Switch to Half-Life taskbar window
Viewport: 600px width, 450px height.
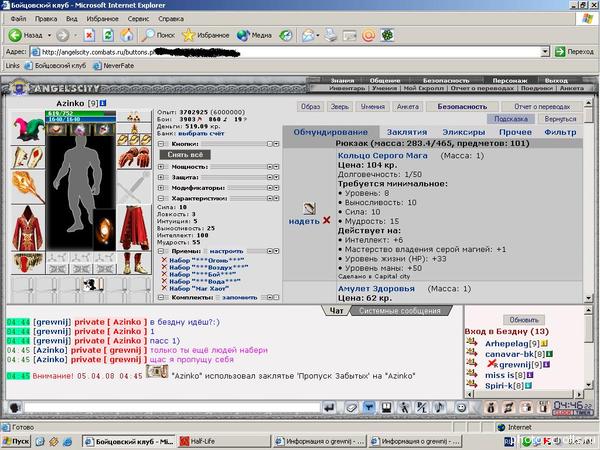(223, 441)
